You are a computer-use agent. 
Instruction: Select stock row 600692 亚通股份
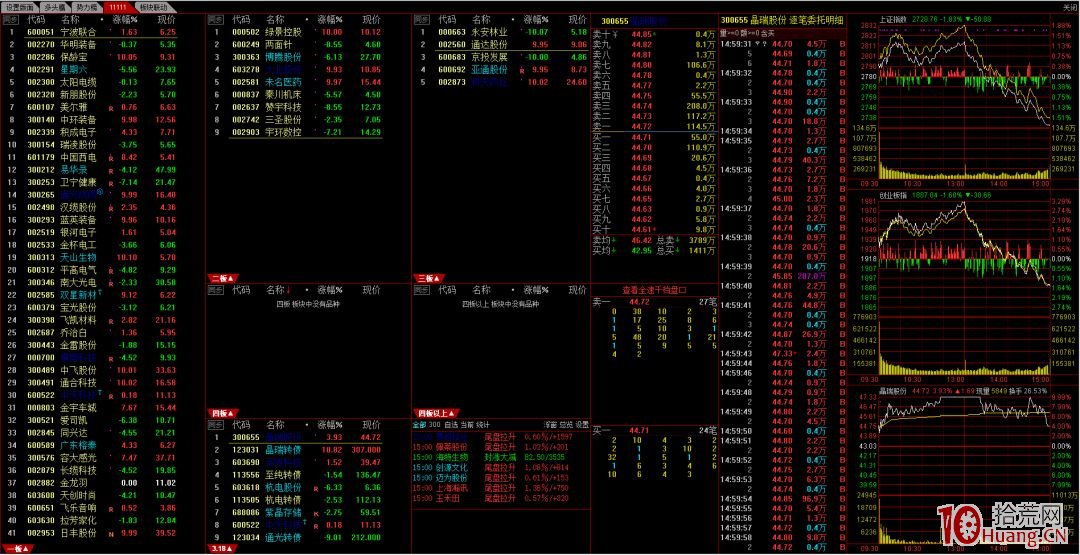501,70
